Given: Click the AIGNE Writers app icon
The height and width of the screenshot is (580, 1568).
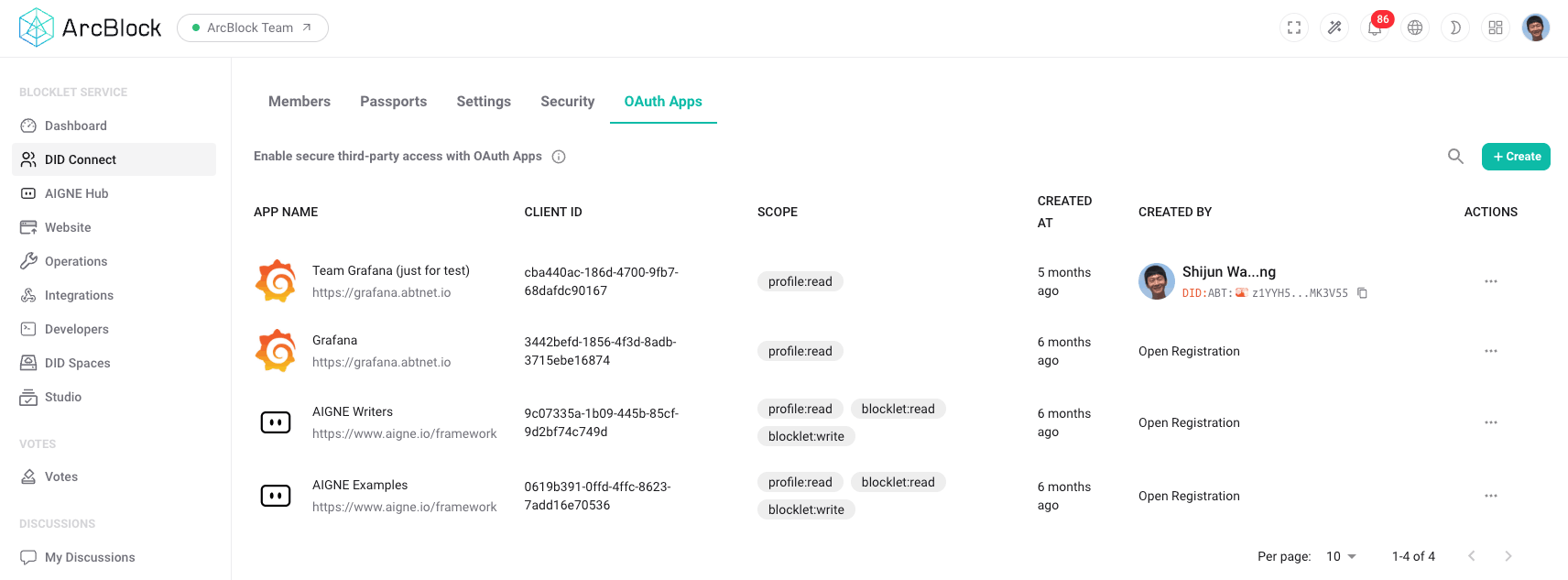Looking at the screenshot, I should click(x=276, y=422).
